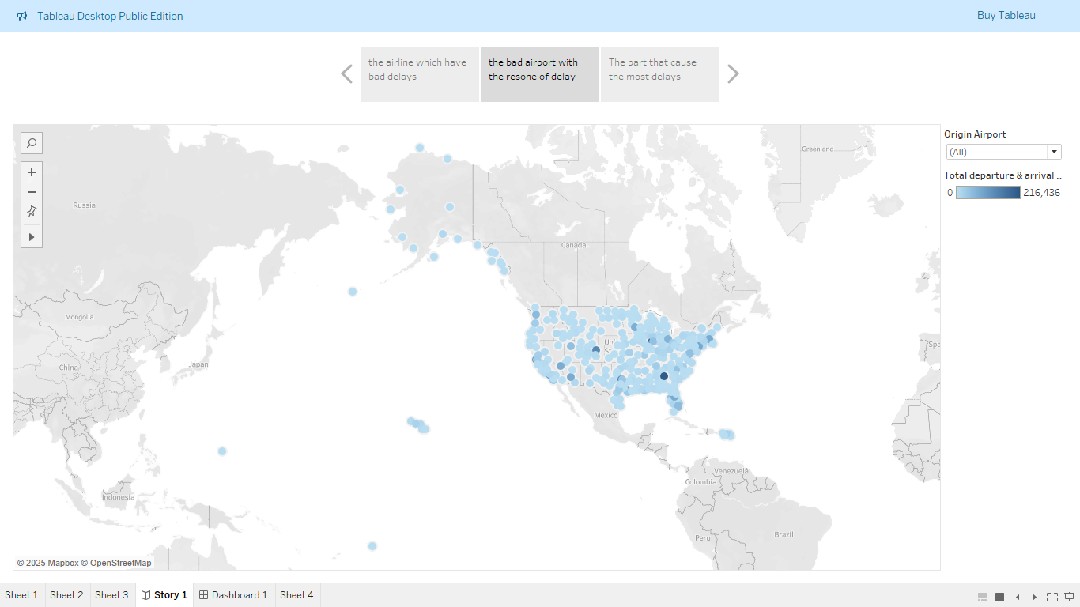Expand the map tools flyout arrow

32,237
